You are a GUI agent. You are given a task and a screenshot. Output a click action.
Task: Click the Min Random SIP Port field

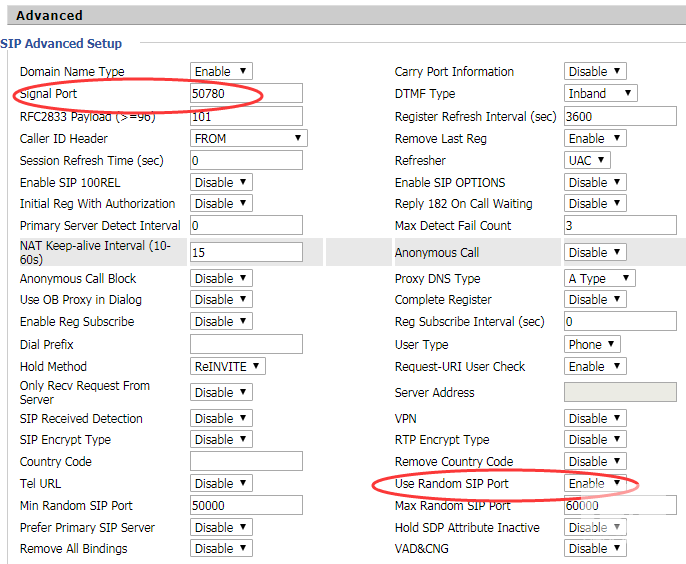coord(246,506)
